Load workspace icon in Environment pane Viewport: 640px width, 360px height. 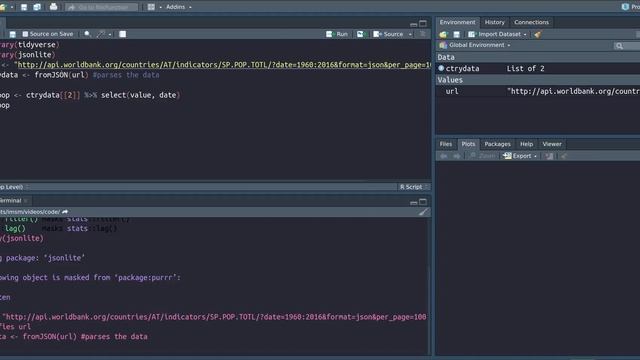tap(443, 35)
